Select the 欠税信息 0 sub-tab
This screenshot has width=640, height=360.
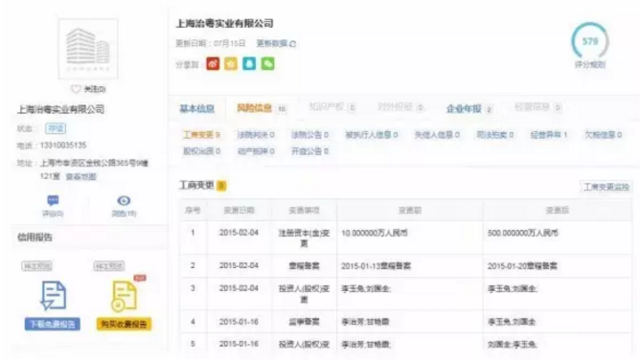[603, 135]
